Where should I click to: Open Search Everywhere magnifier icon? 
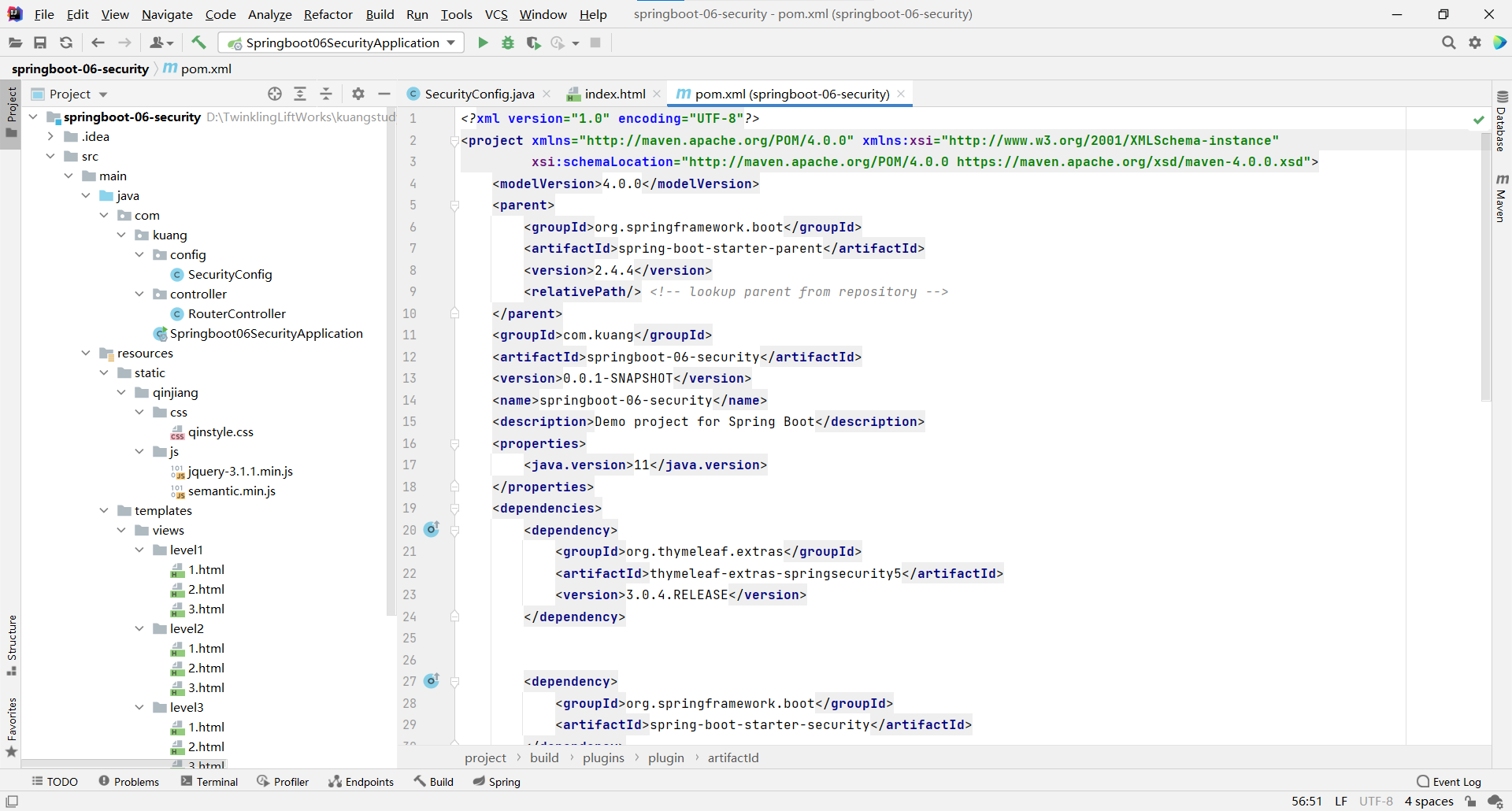tap(1448, 43)
